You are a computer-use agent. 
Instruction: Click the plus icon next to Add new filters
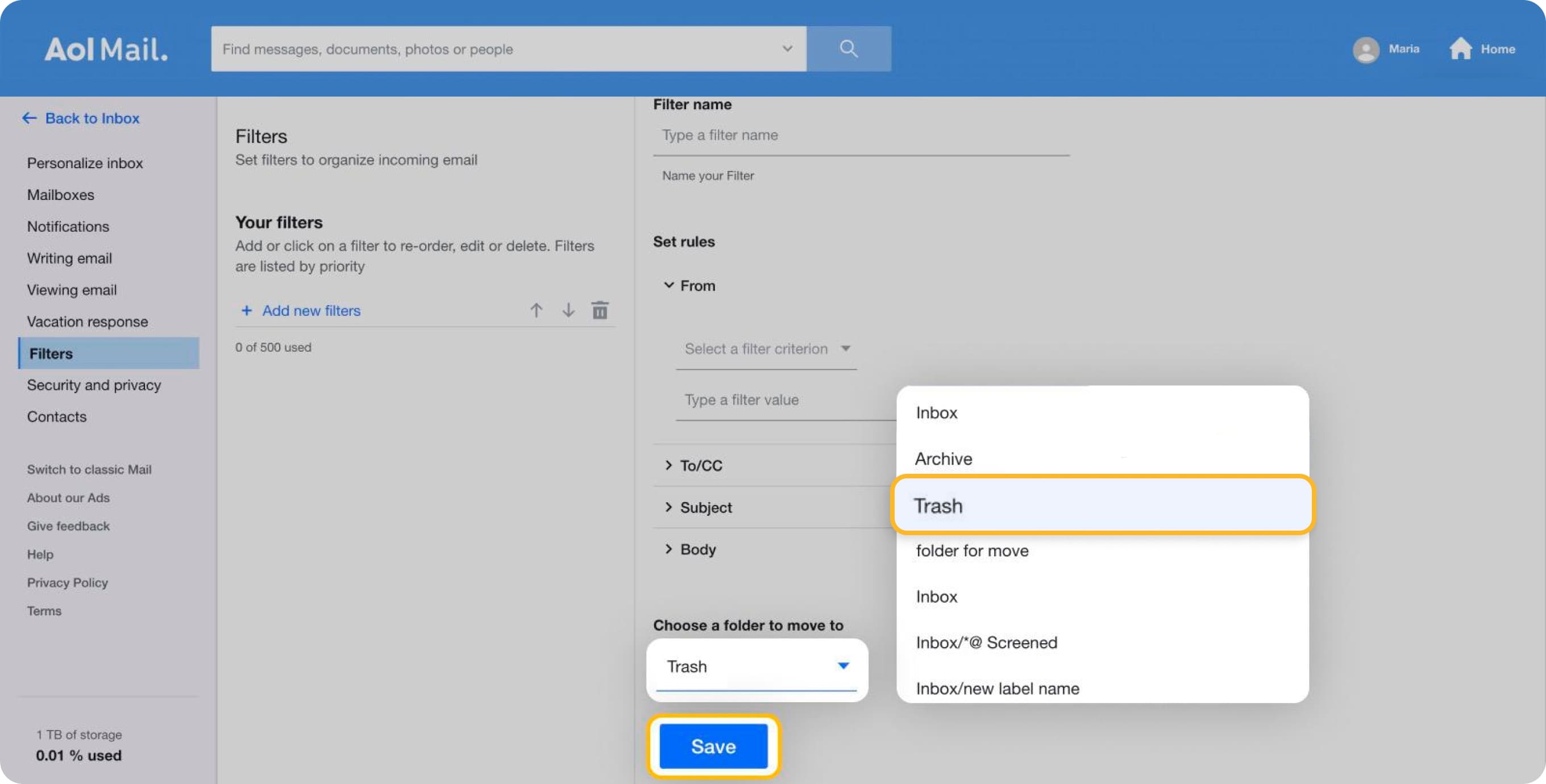247,311
